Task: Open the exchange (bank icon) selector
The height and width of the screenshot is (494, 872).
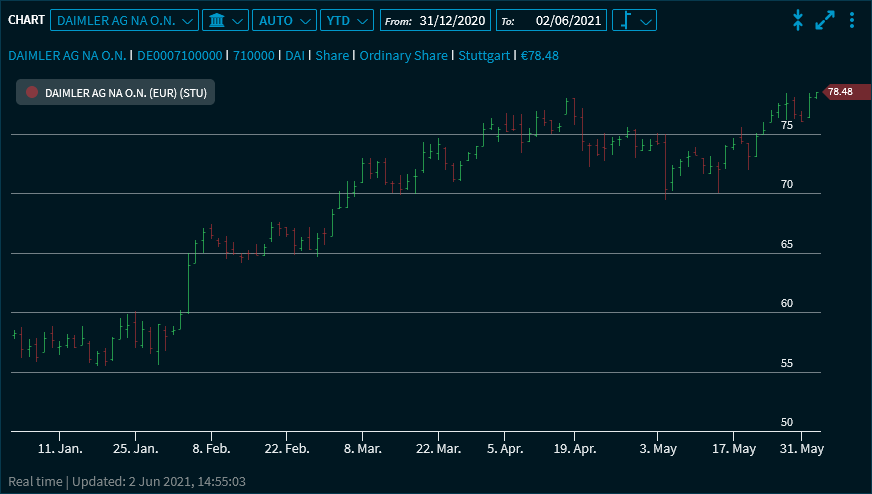Action: [224, 20]
